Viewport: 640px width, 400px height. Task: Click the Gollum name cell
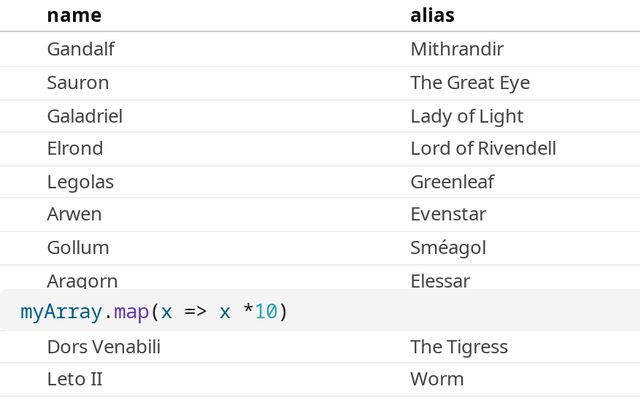click(x=78, y=247)
